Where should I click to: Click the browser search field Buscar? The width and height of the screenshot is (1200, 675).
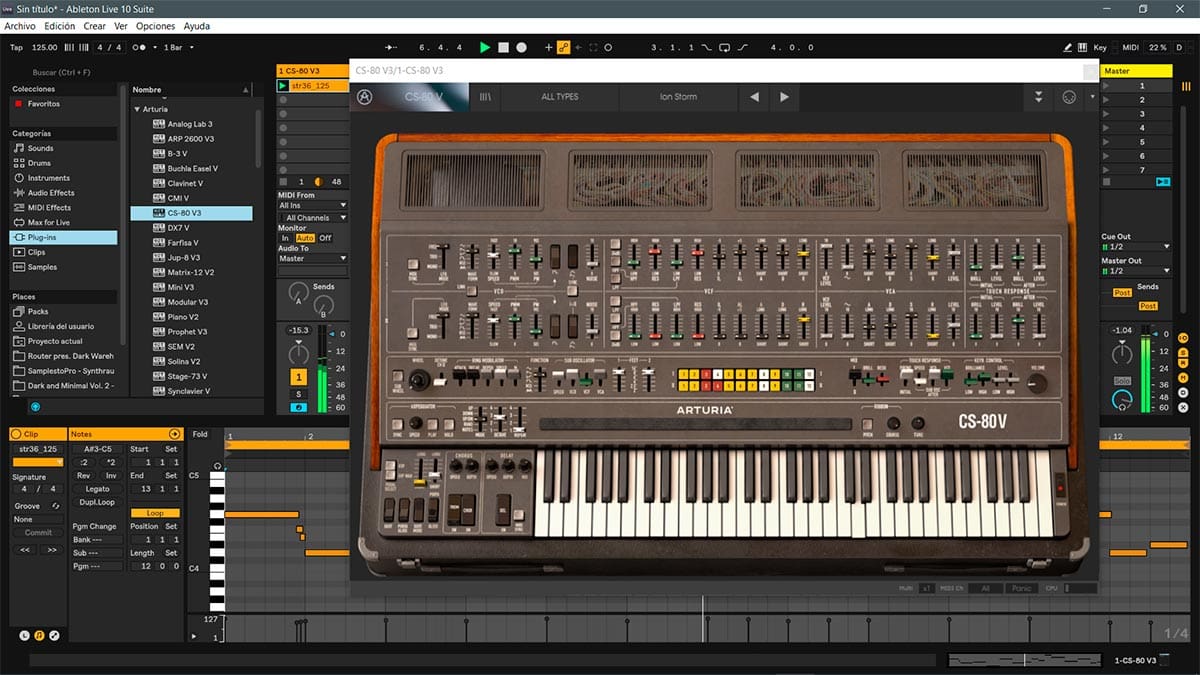62,72
